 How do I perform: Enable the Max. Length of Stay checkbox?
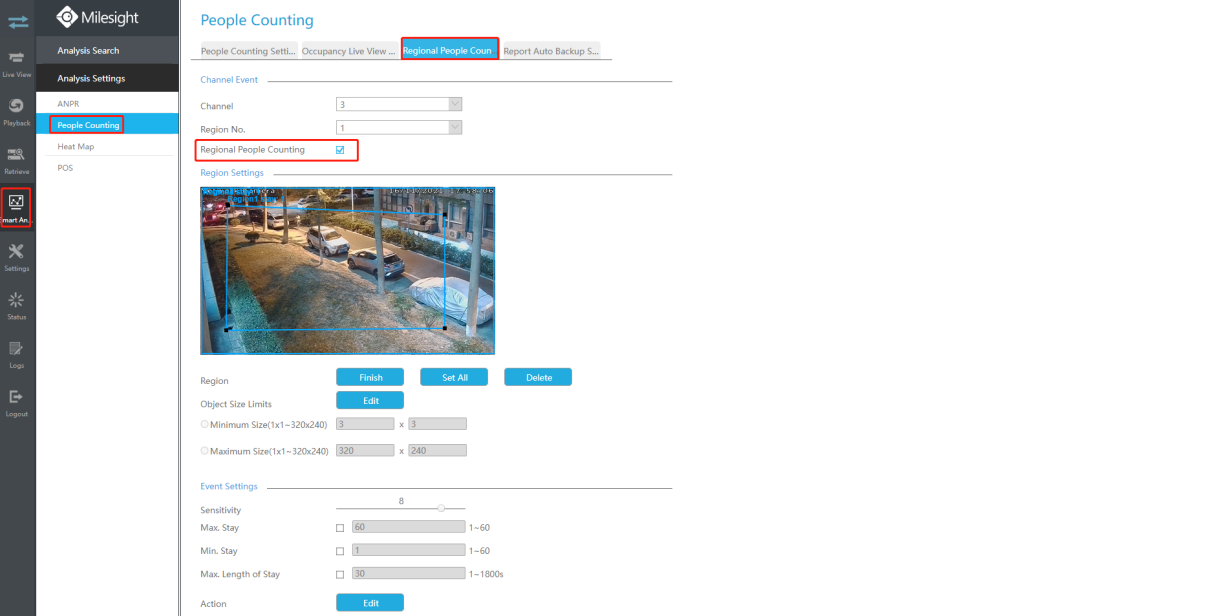point(340,575)
